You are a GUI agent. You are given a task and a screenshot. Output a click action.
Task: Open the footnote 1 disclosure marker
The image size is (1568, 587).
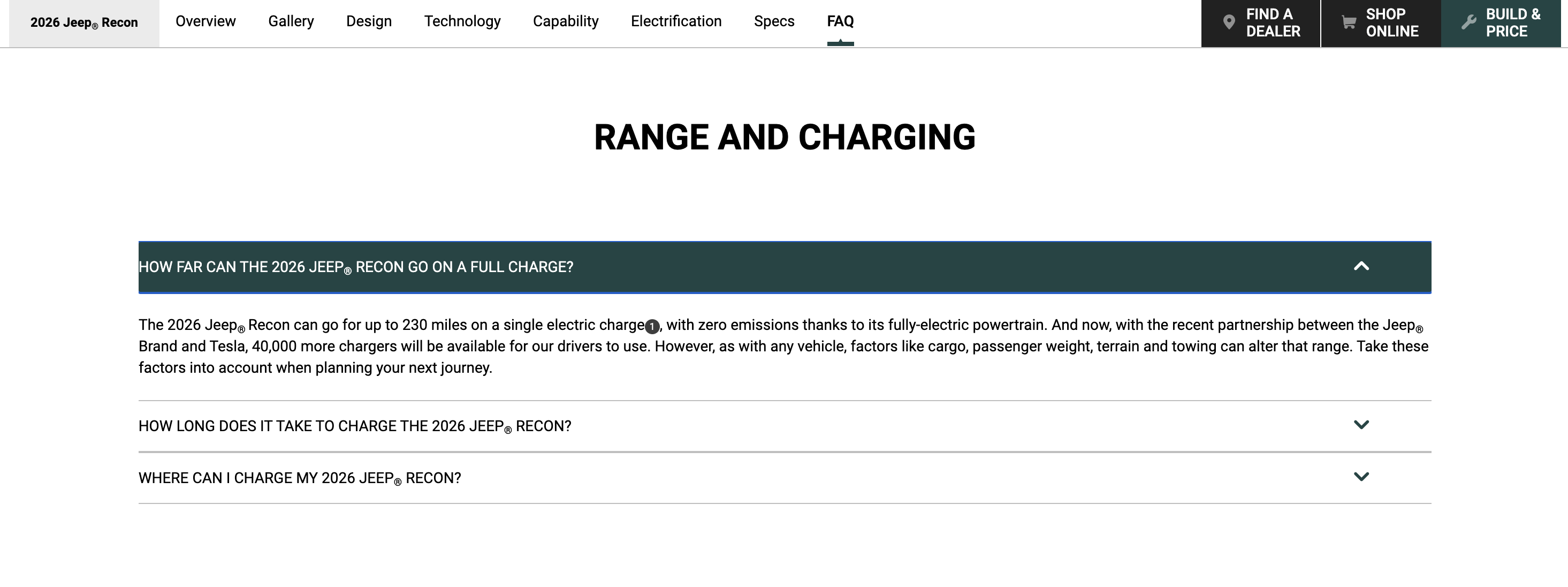(x=652, y=326)
